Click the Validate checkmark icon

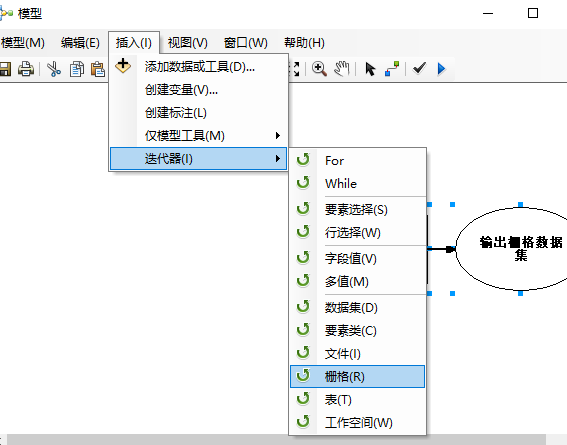[x=419, y=68]
